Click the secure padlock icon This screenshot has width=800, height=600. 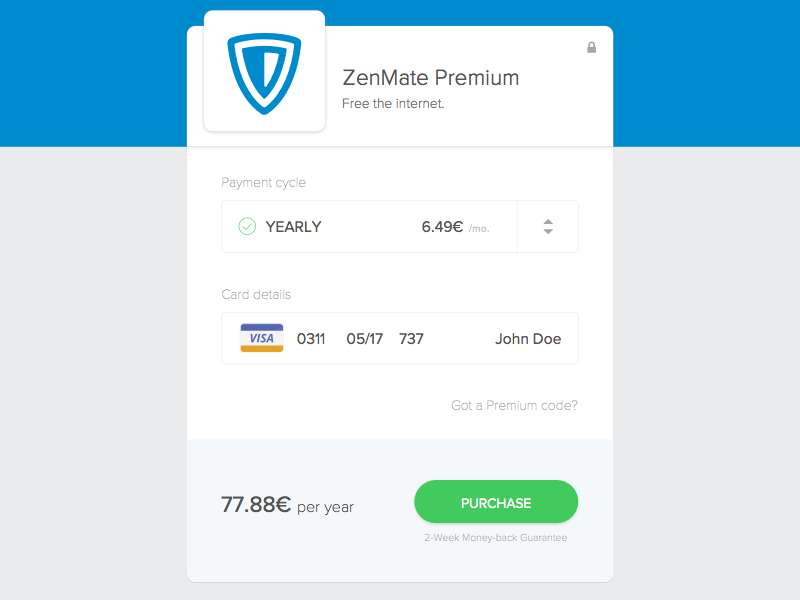tap(591, 47)
